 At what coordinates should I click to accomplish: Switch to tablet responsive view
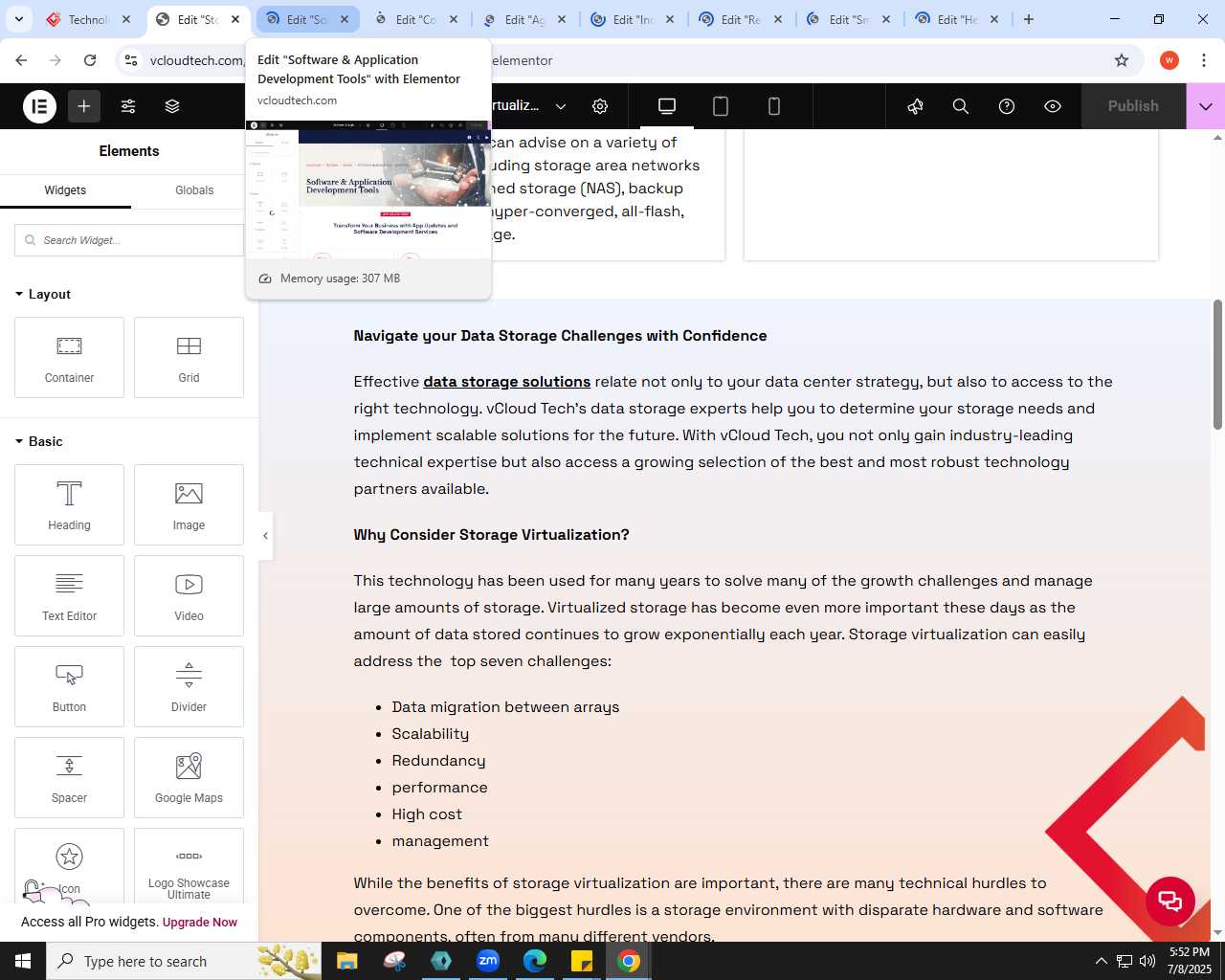click(x=721, y=106)
